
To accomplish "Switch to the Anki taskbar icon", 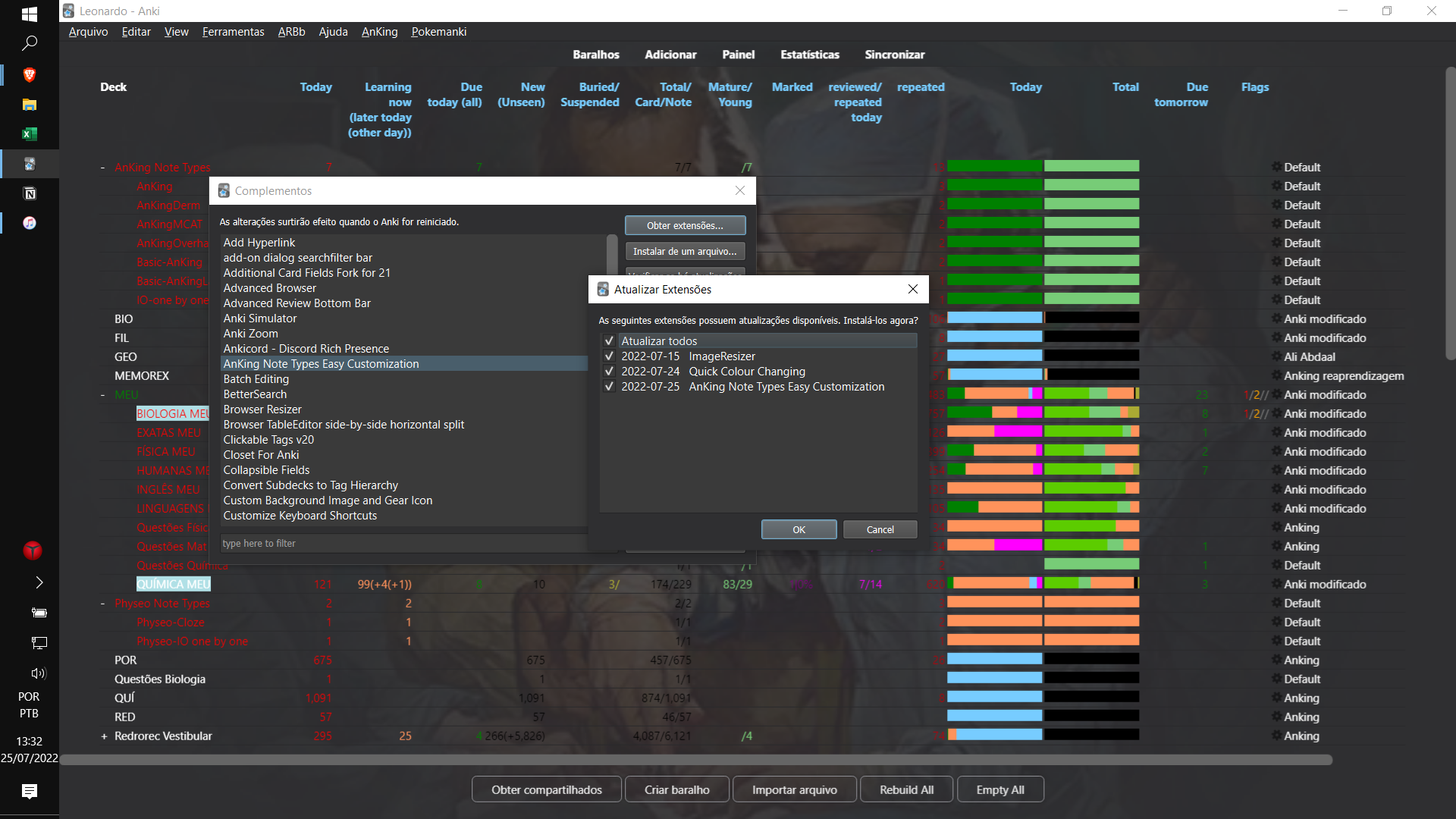I will click(x=30, y=164).
